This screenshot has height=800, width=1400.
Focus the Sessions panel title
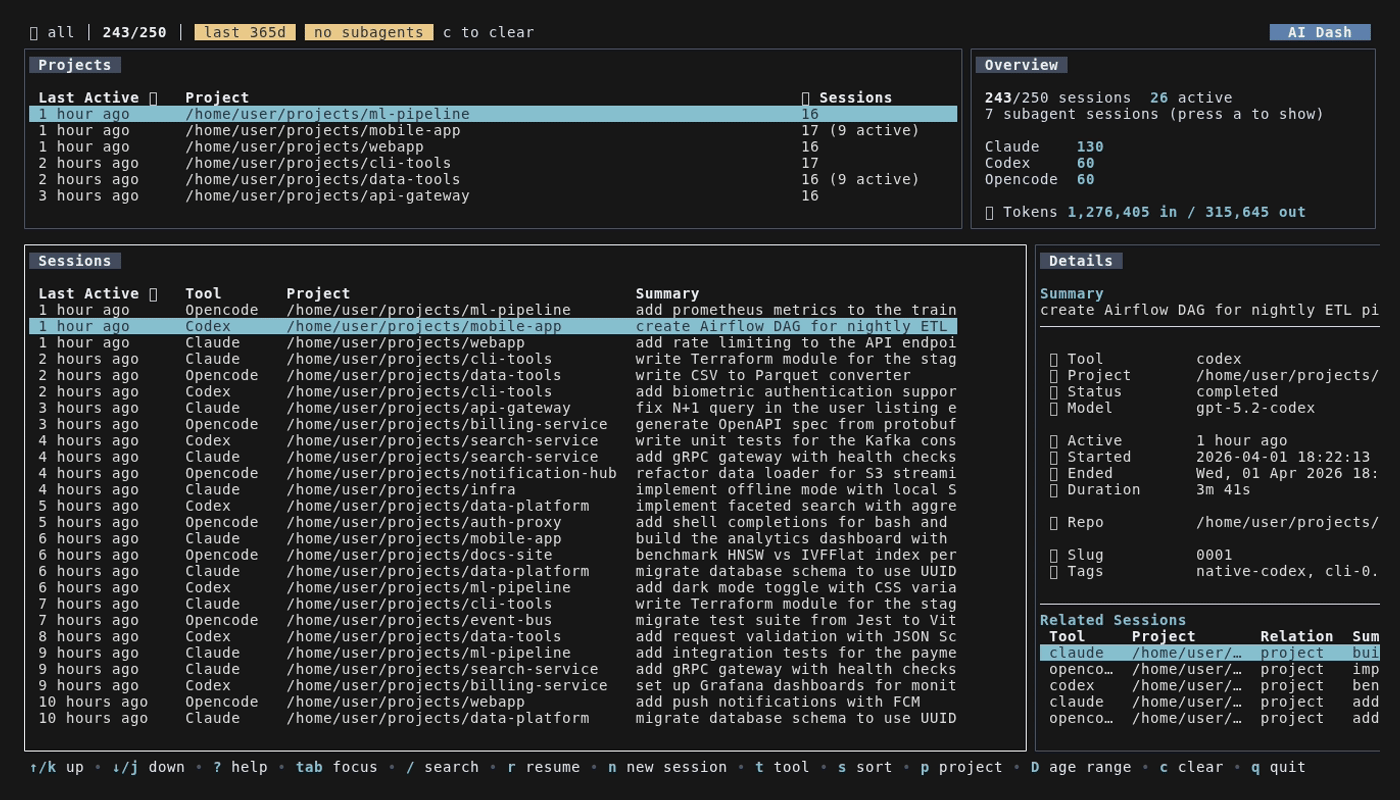pyautogui.click(x=75, y=261)
